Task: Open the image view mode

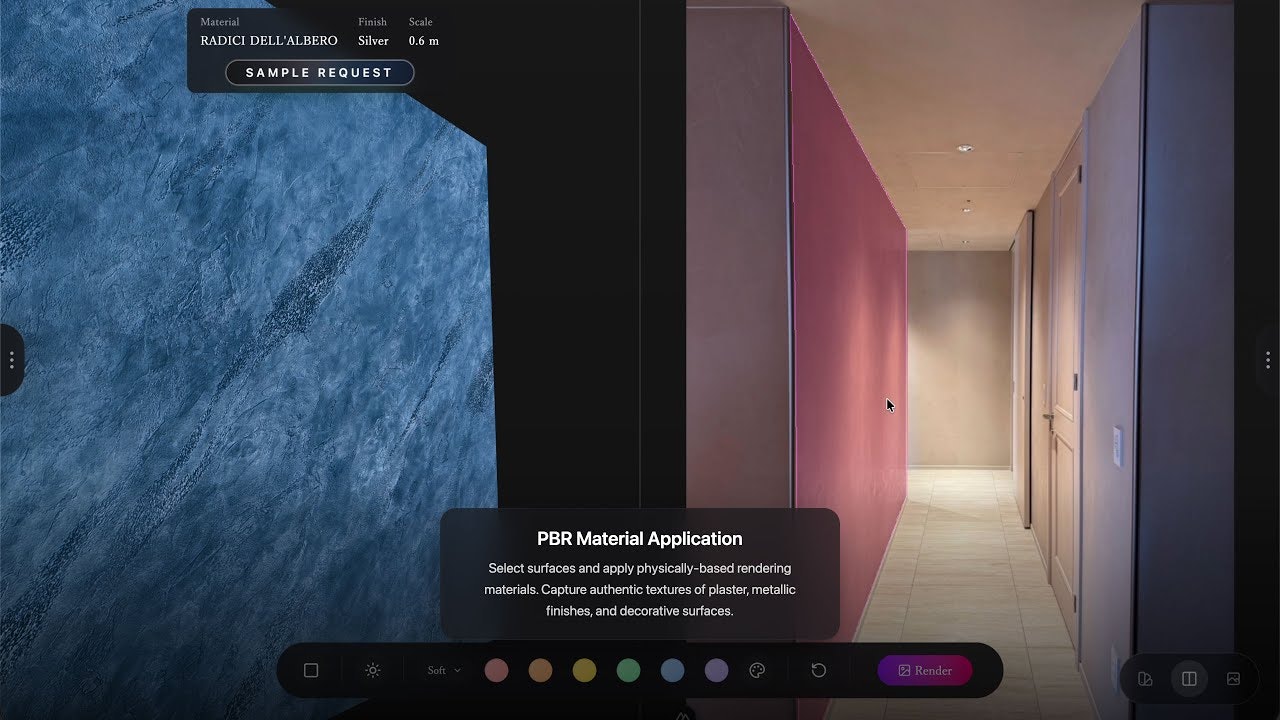Action: 1233,678
